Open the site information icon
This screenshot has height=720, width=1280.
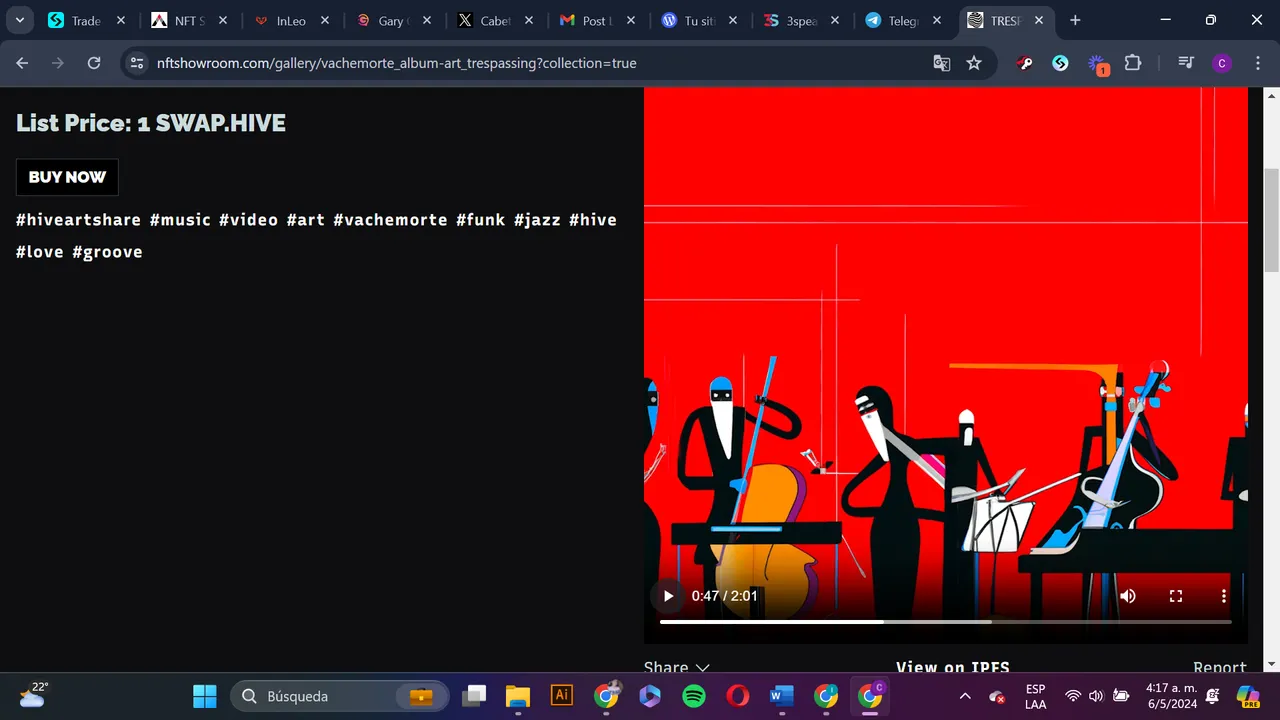tap(138, 63)
